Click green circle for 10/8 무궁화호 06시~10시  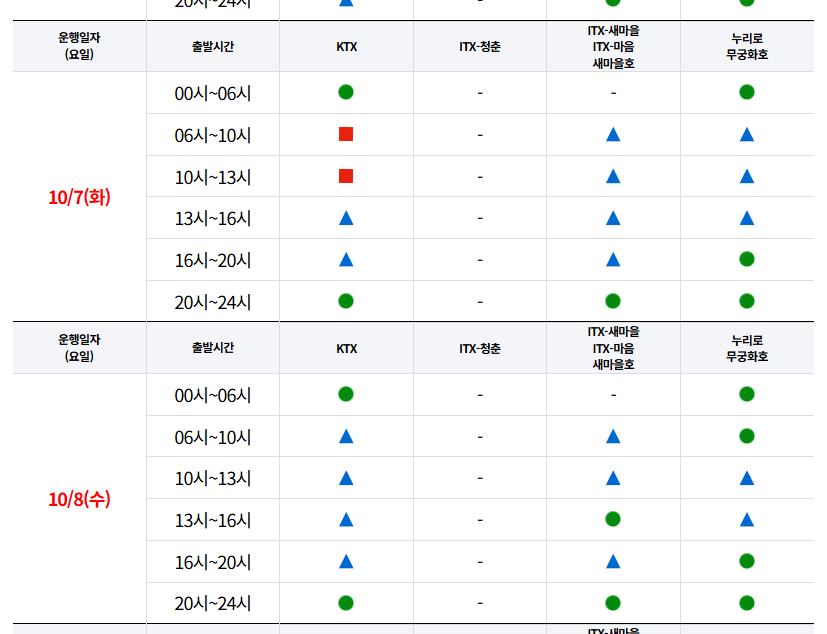747,436
